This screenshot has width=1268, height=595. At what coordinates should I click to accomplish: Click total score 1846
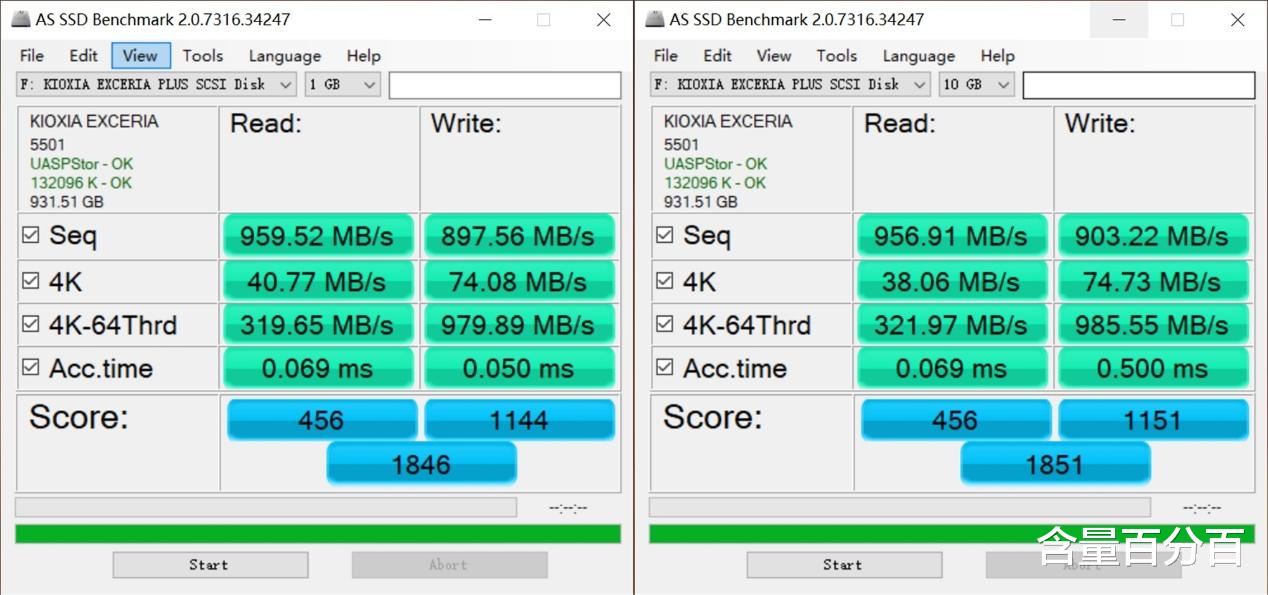[x=421, y=464]
